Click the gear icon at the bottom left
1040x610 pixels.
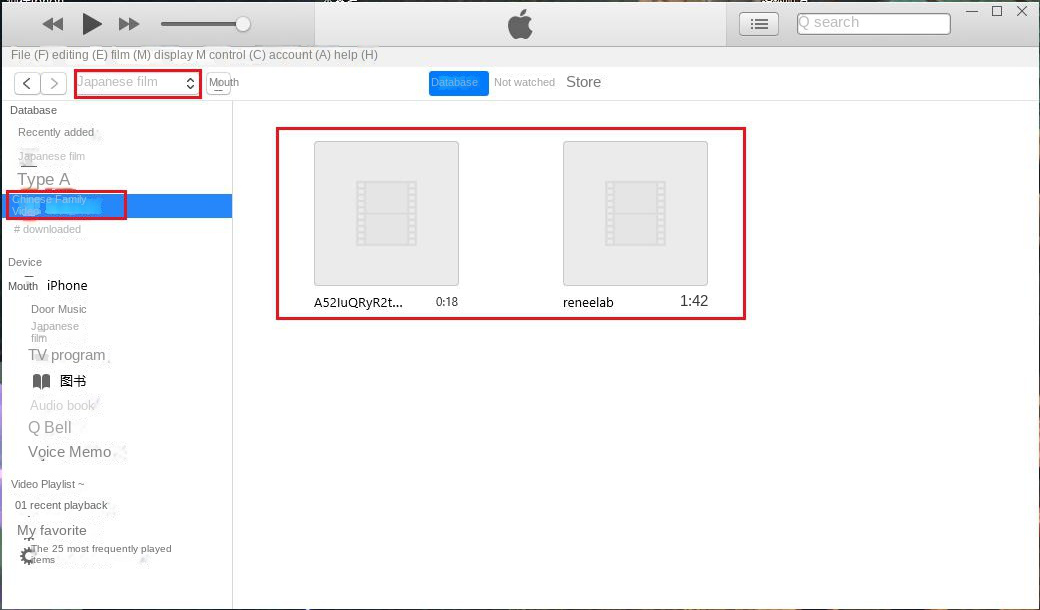coord(25,555)
